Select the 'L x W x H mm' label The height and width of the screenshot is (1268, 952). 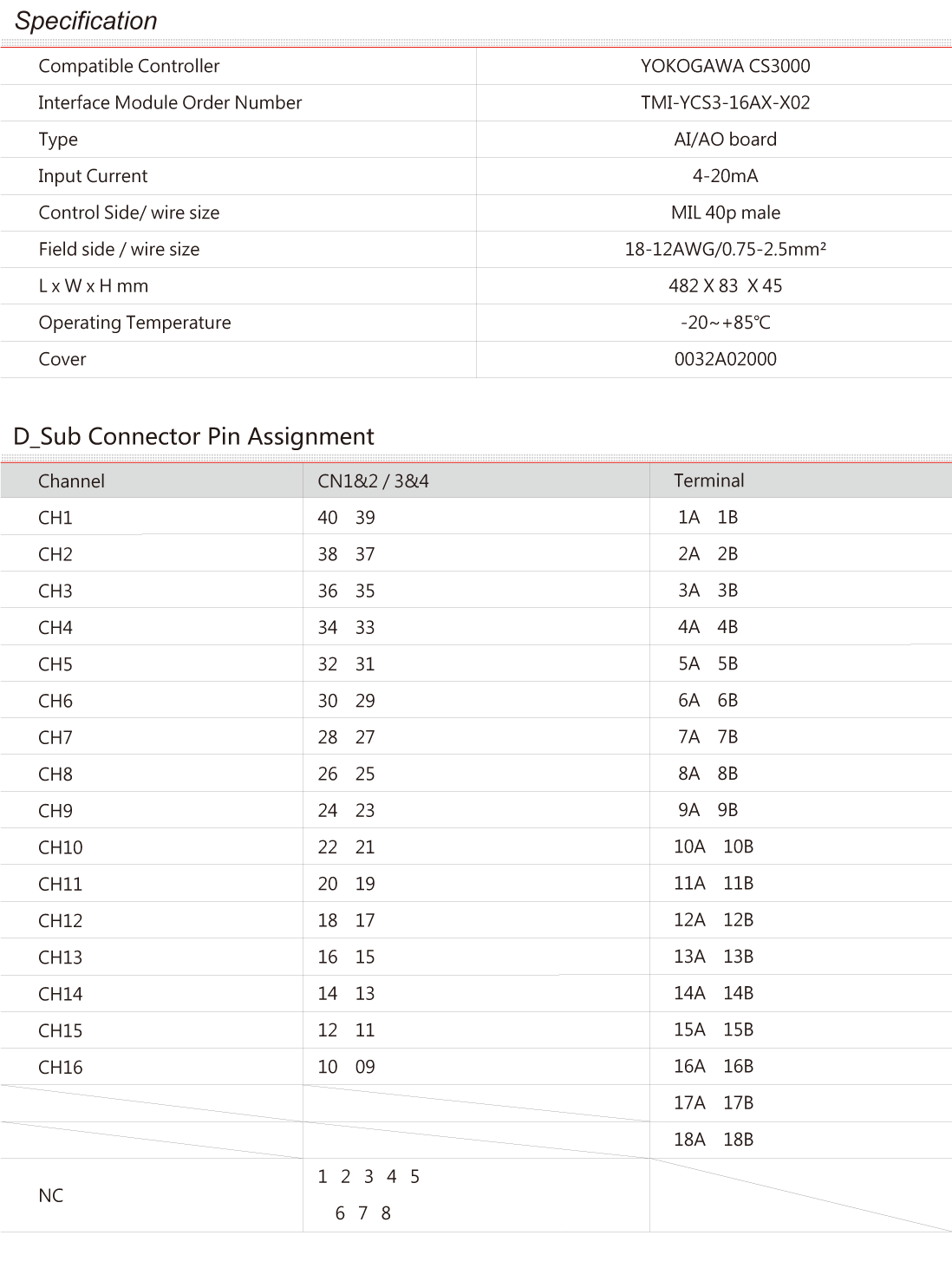click(94, 285)
